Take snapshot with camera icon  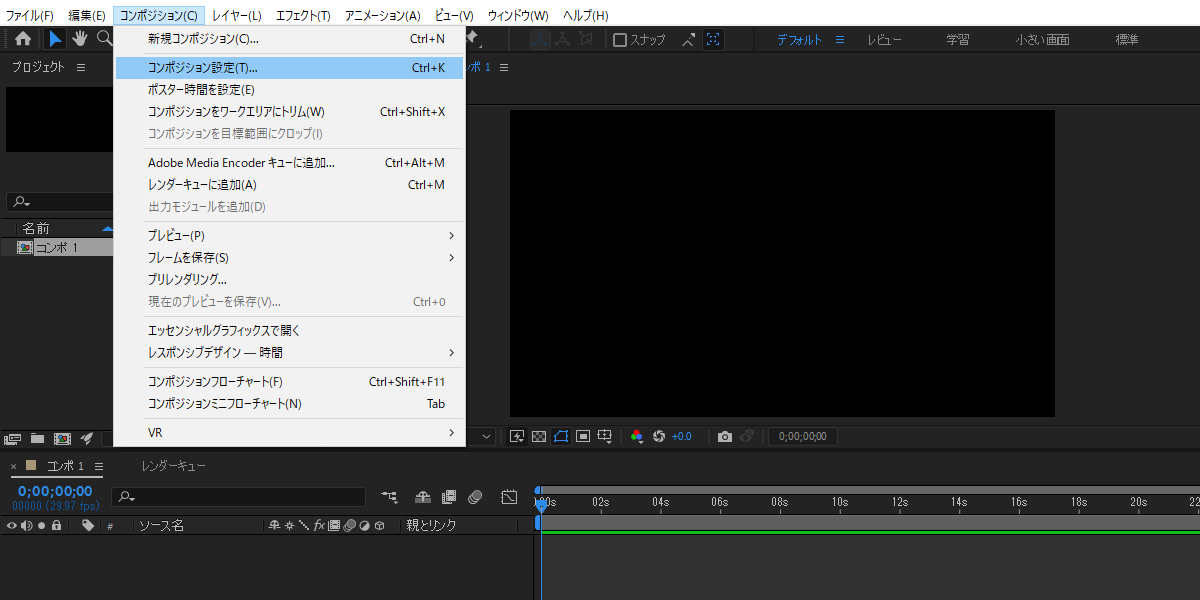pyautogui.click(x=725, y=437)
